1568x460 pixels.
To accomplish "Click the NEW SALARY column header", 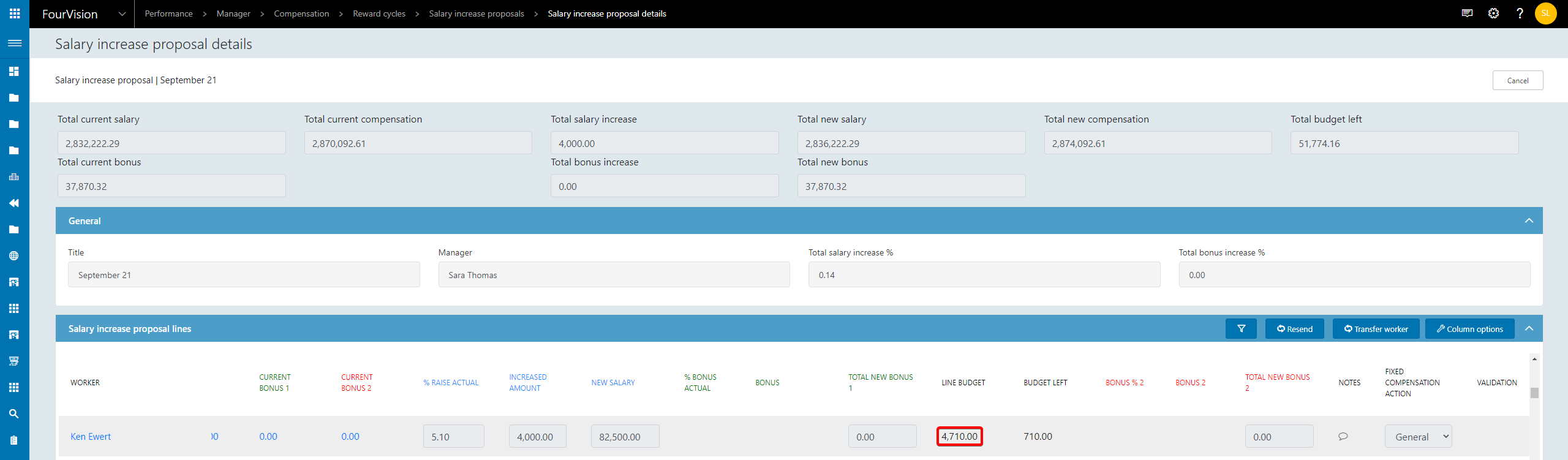I will pyautogui.click(x=613, y=383).
